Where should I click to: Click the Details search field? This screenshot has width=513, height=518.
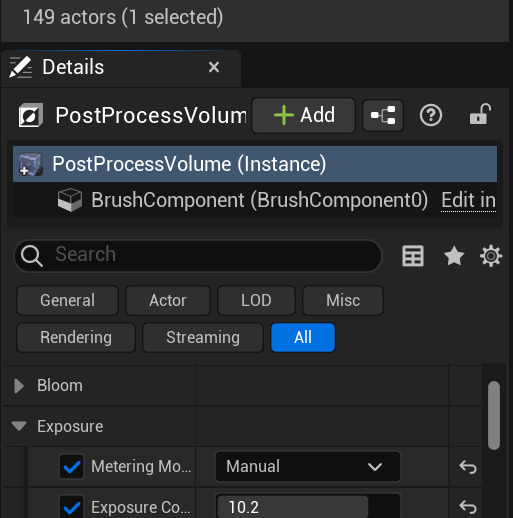coord(198,255)
